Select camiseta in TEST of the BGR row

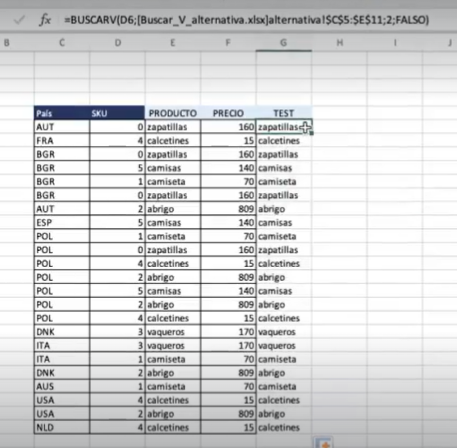(x=284, y=182)
